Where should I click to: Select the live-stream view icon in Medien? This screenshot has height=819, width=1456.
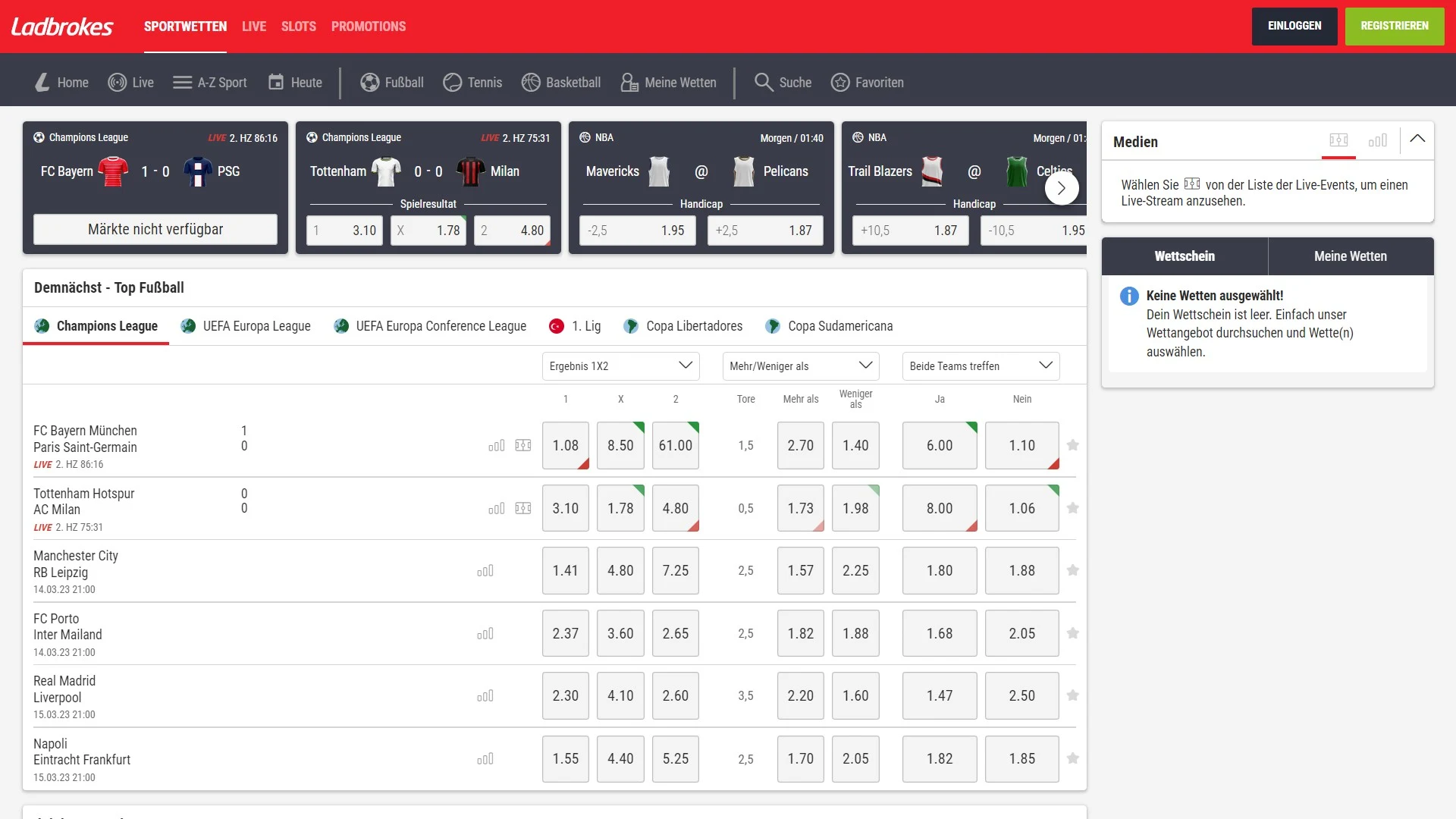pyautogui.click(x=1338, y=140)
